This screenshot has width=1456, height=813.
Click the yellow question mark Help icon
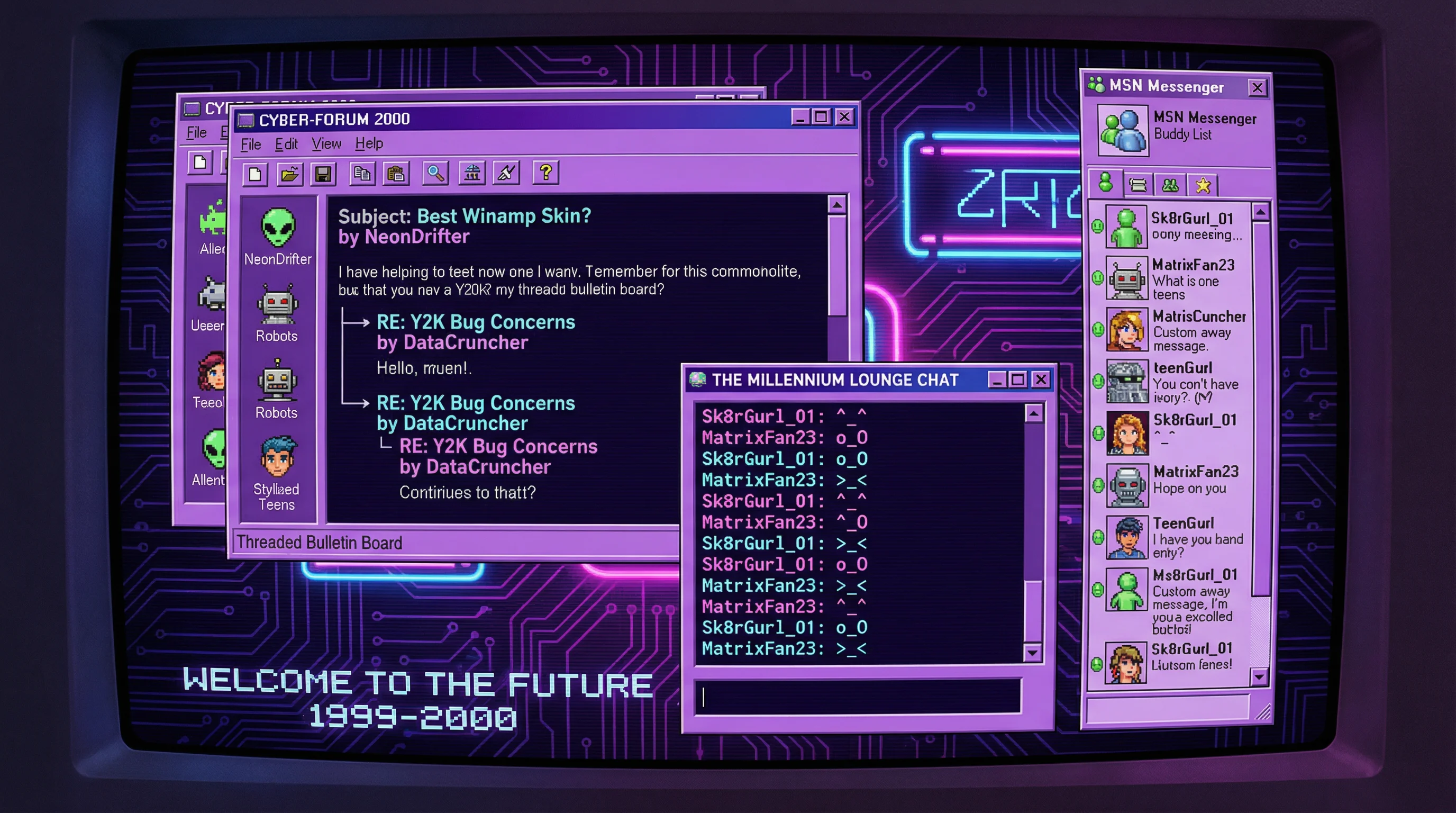545,172
